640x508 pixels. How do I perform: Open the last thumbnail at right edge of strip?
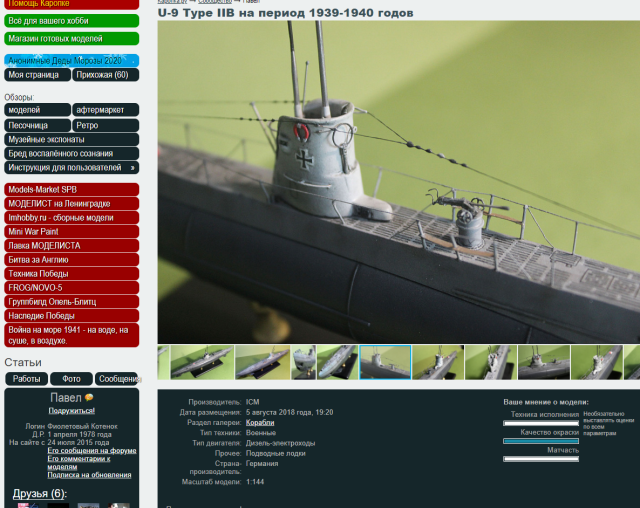coord(631,363)
